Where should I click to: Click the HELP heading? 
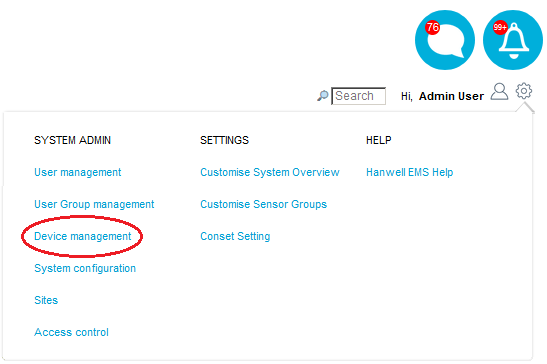(379, 140)
